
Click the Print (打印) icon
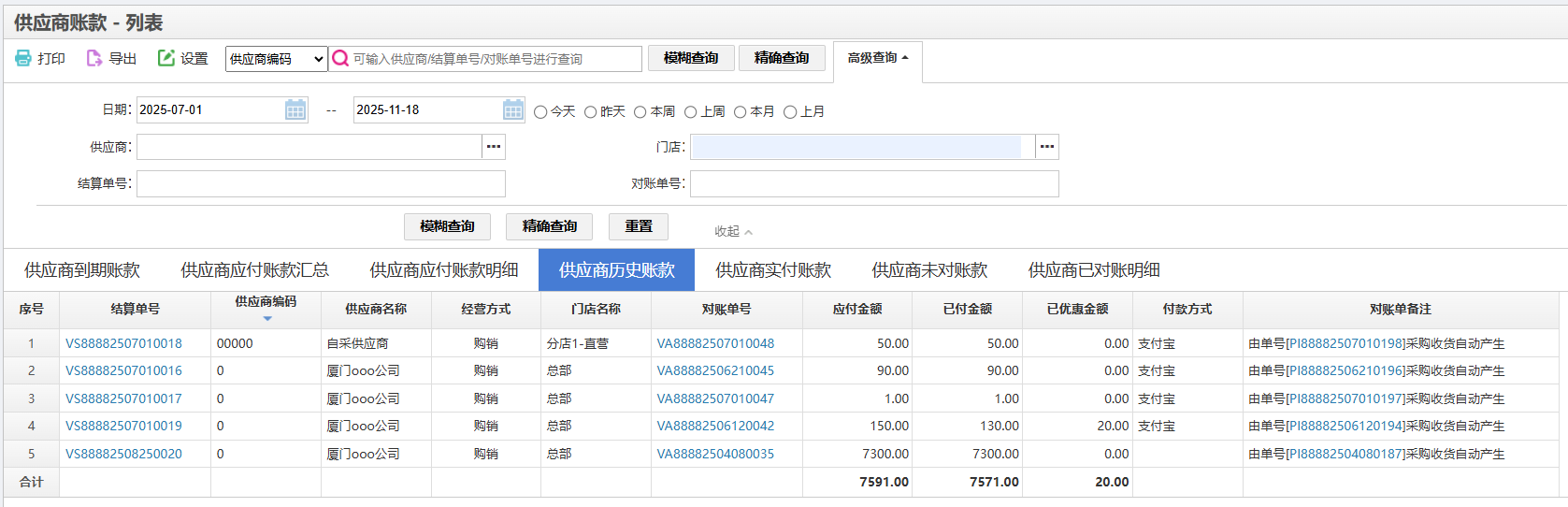click(x=23, y=58)
